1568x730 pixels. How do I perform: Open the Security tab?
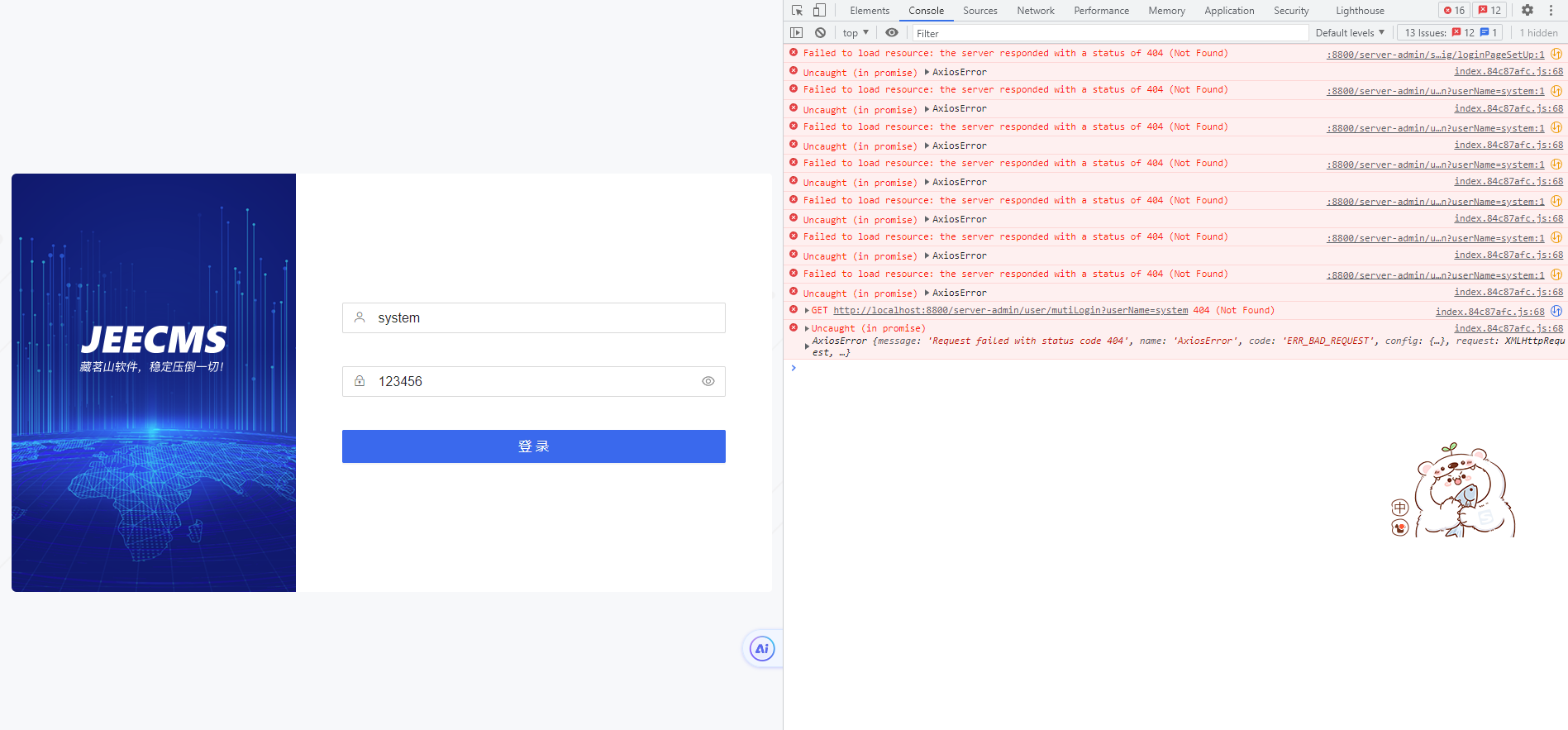1291,11
